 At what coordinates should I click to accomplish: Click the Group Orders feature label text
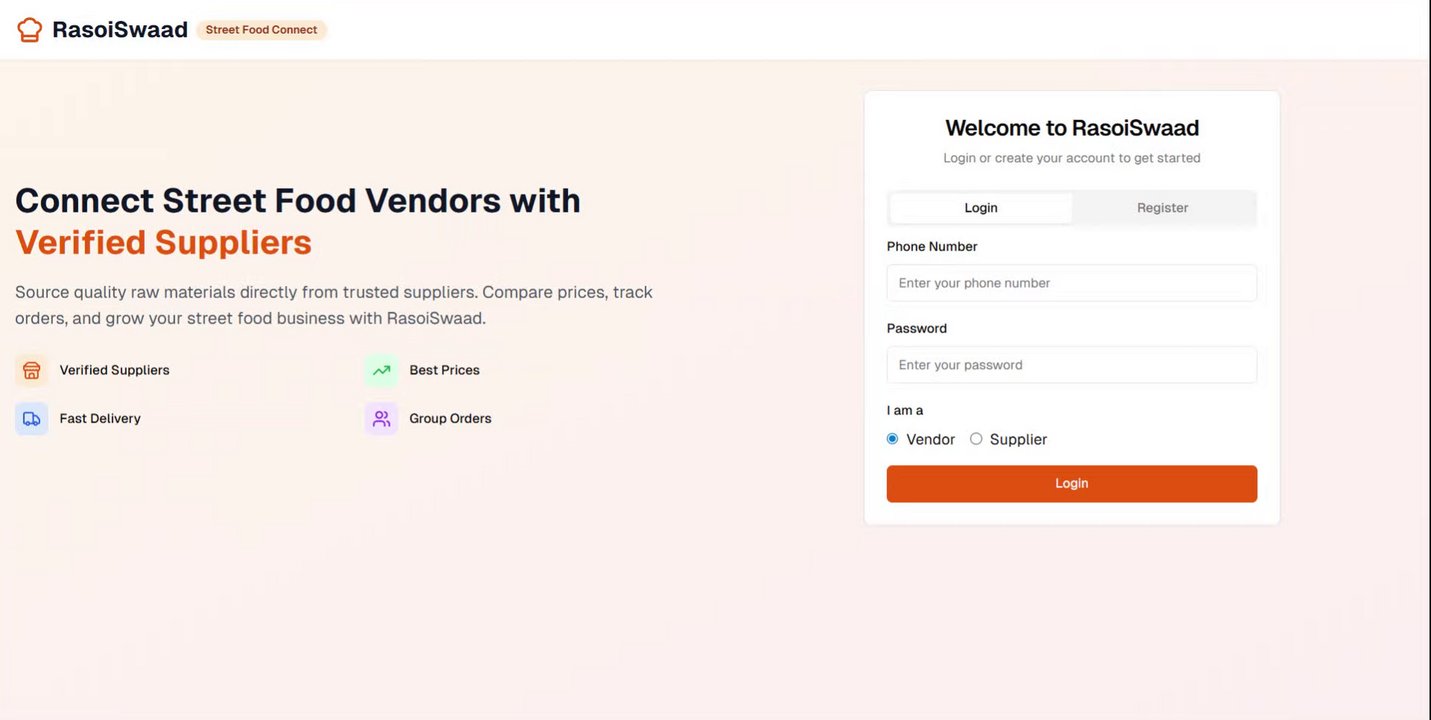coord(450,419)
